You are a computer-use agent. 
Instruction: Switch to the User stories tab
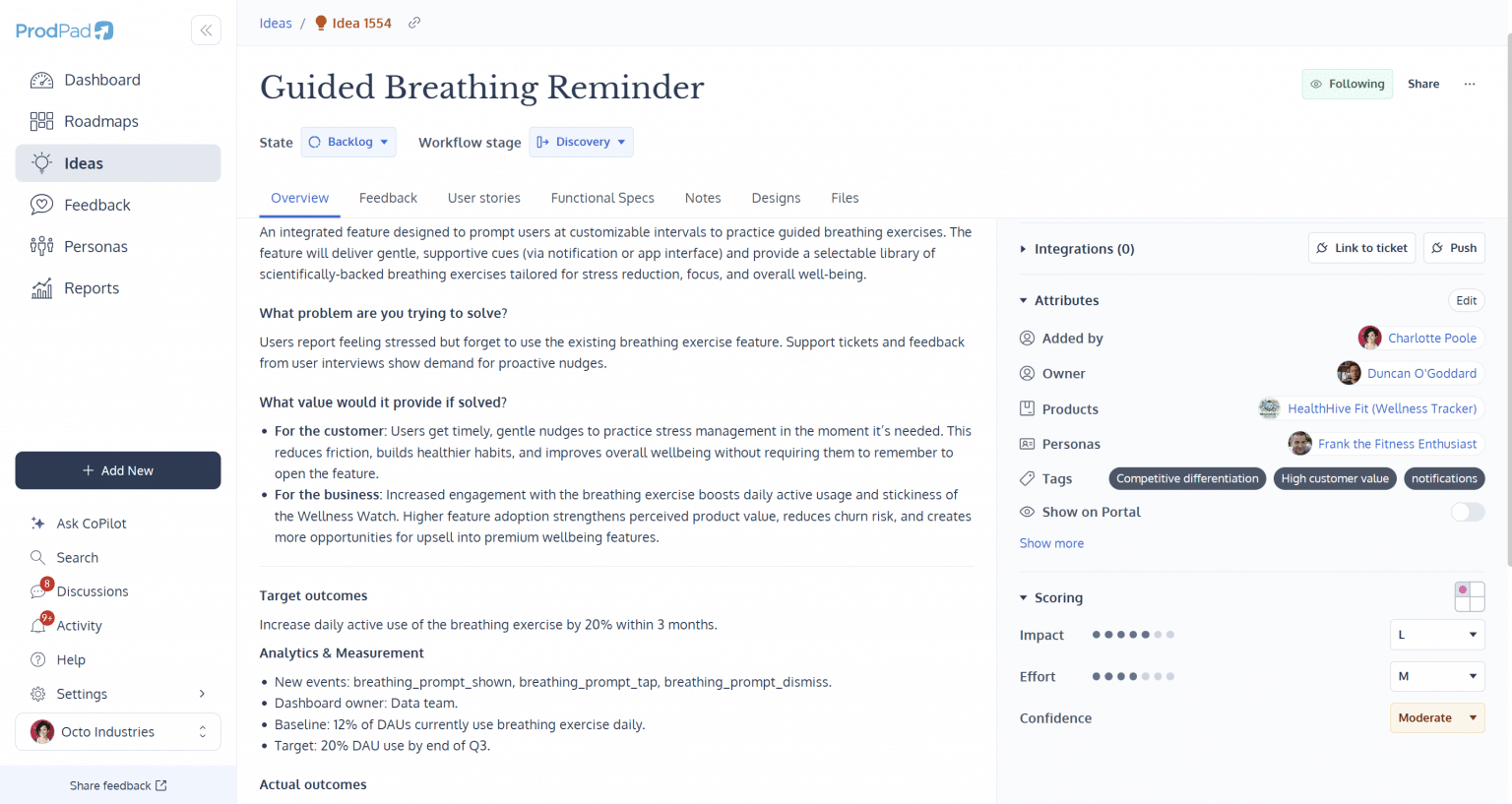(483, 198)
